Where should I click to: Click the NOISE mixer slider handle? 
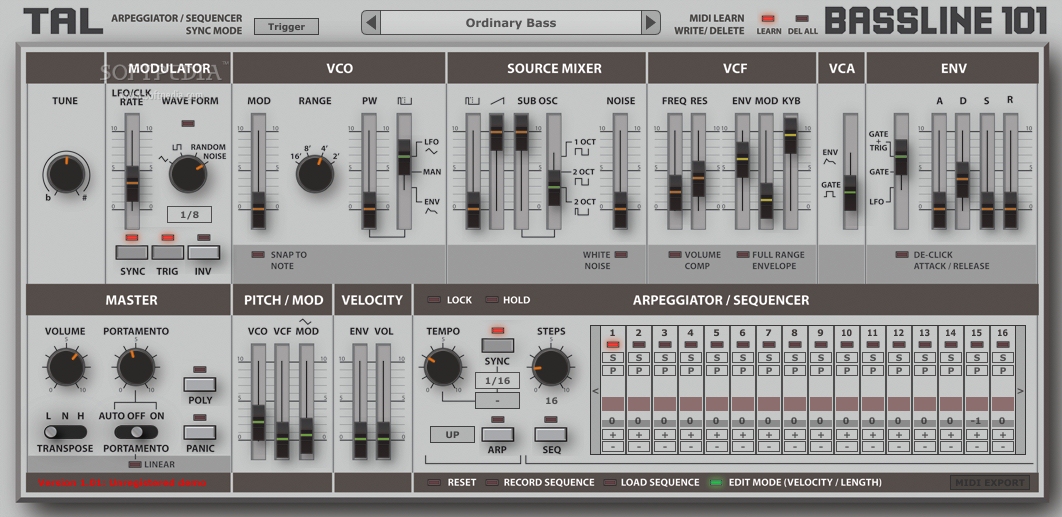click(620, 209)
